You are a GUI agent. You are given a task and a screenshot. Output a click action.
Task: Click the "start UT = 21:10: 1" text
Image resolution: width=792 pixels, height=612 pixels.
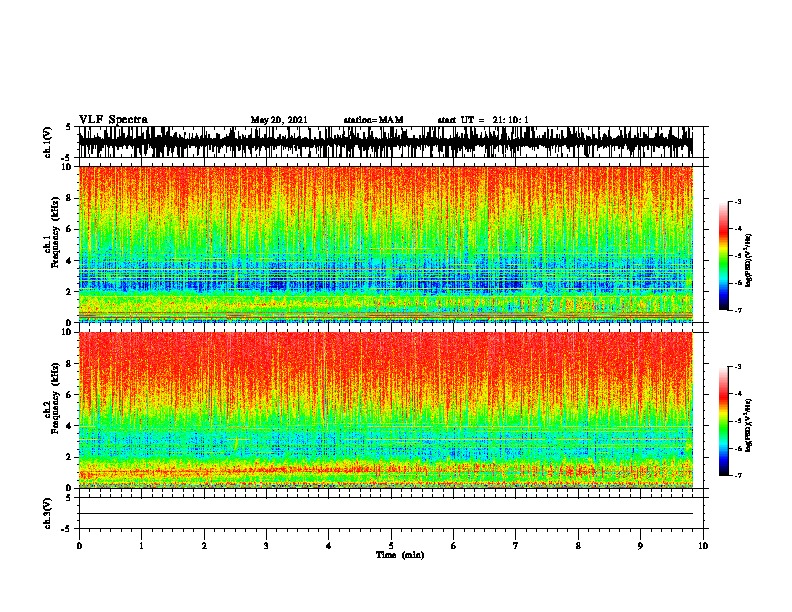coord(483,120)
